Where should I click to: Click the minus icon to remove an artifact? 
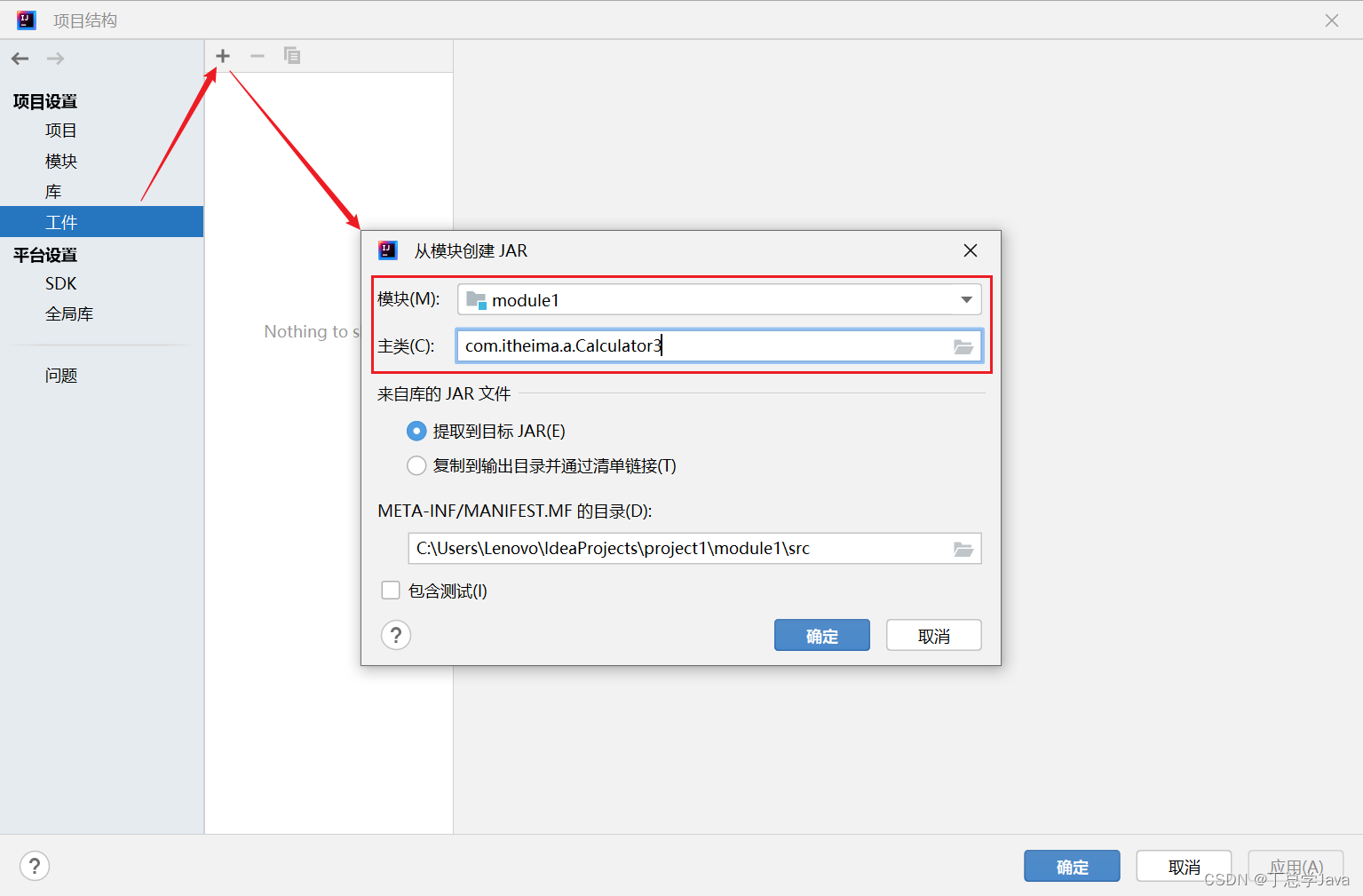coord(258,56)
